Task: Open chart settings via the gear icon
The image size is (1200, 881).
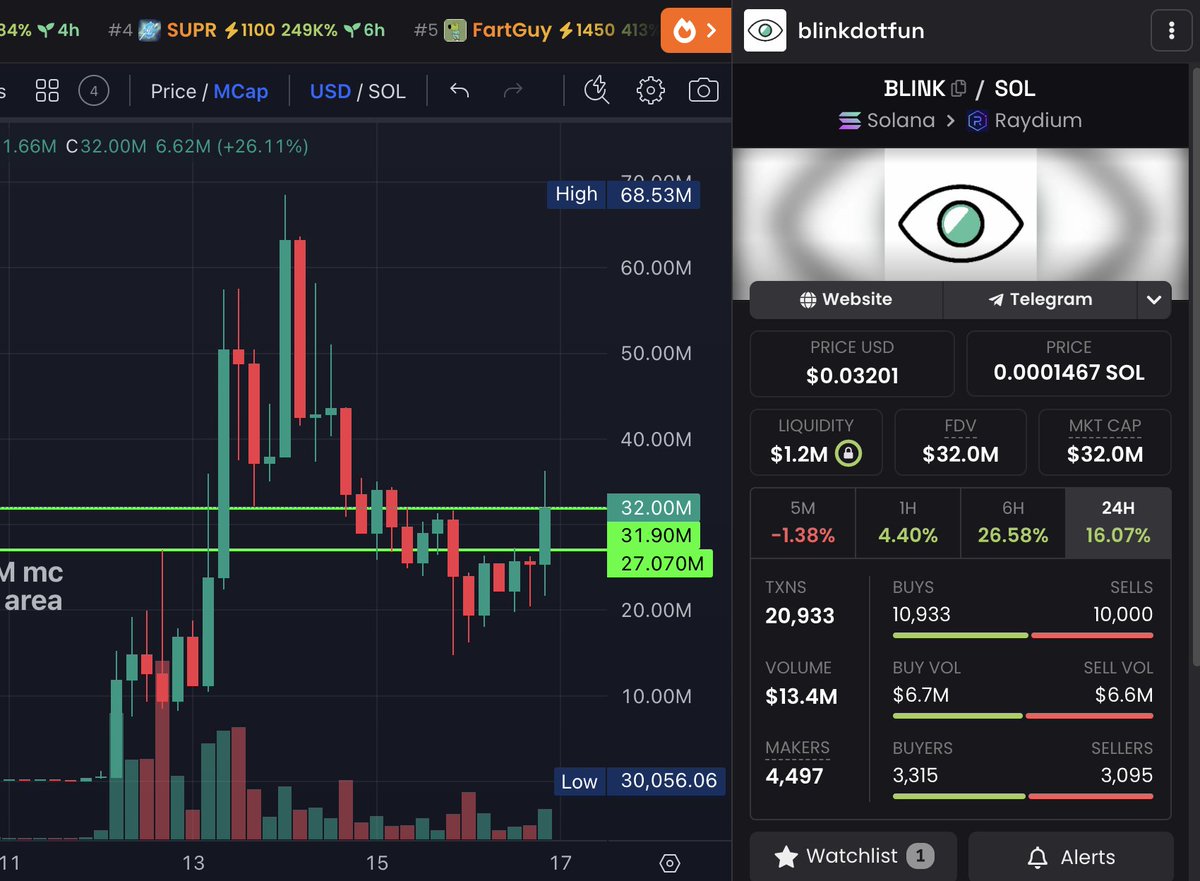Action: pyautogui.click(x=651, y=90)
